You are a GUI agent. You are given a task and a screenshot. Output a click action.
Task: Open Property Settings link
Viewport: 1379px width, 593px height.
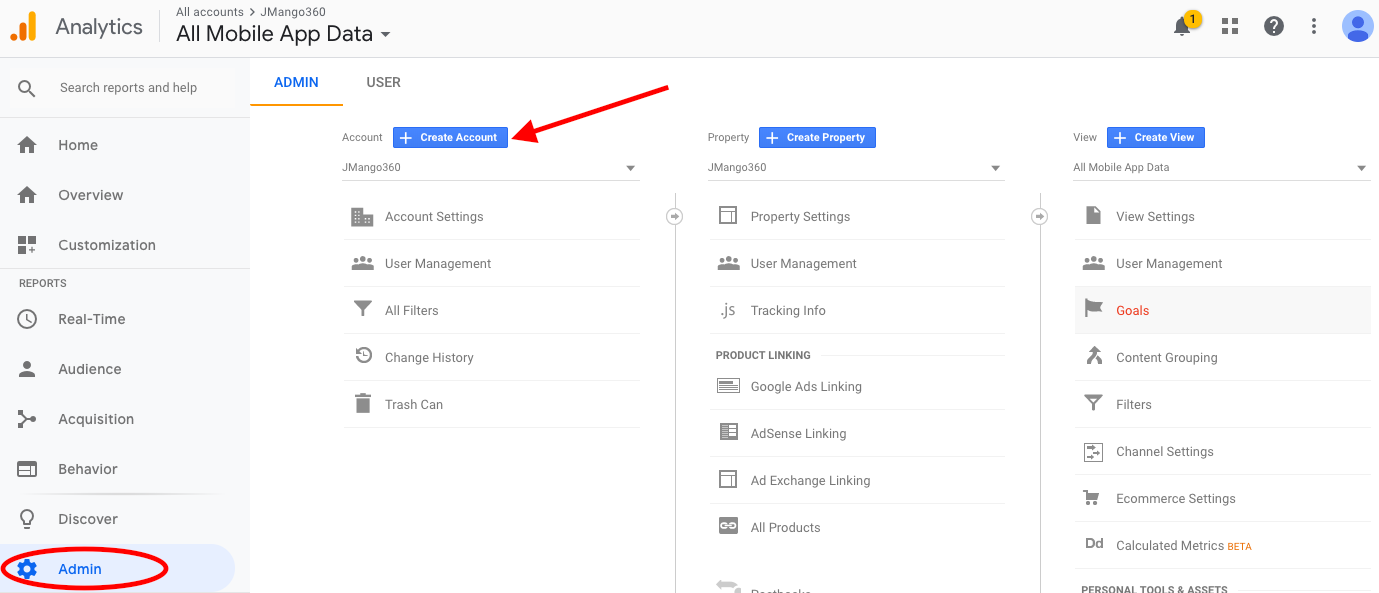800,217
